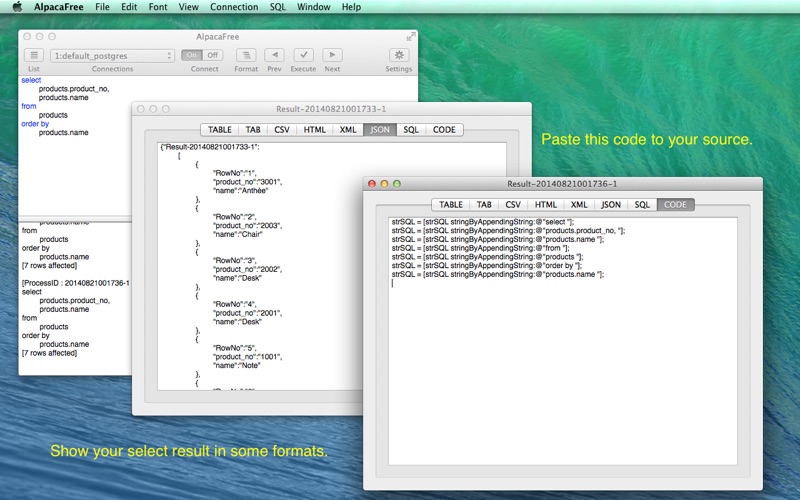Select HTML tab in Result-20140821001733-1 window
The width and height of the screenshot is (800, 500).
pyautogui.click(x=314, y=130)
